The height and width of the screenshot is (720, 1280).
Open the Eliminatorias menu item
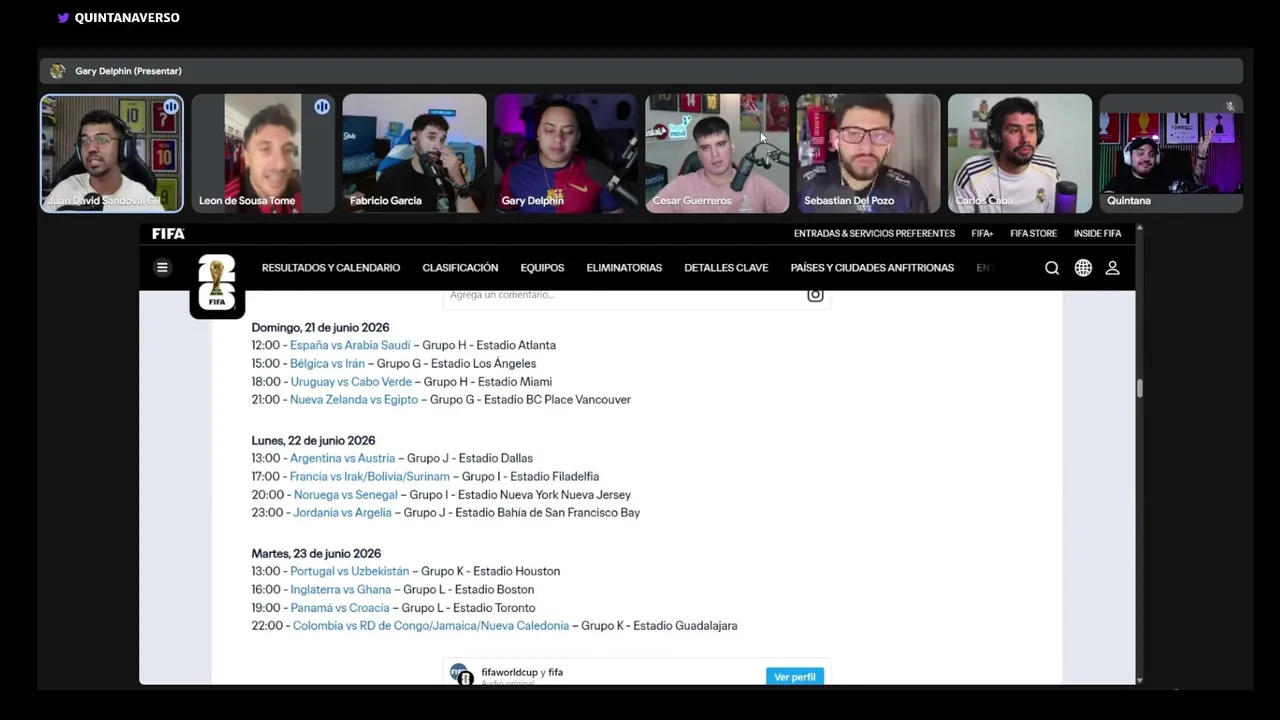(x=624, y=268)
